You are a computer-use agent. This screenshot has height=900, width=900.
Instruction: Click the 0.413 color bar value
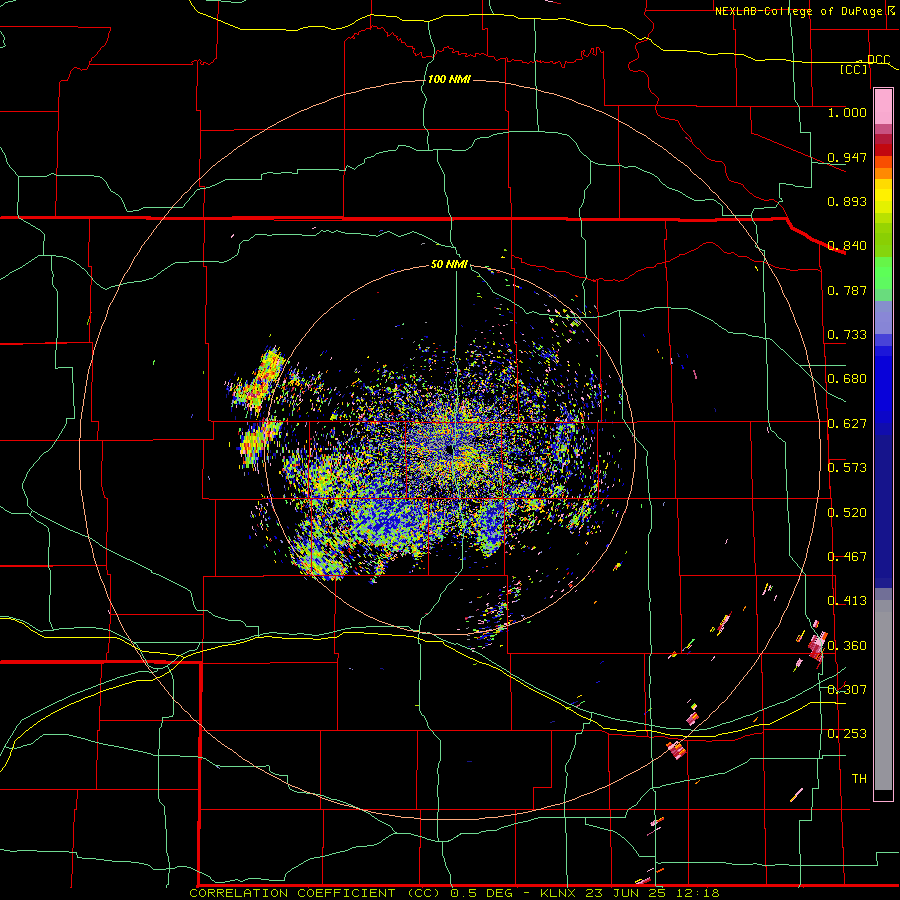[847, 601]
